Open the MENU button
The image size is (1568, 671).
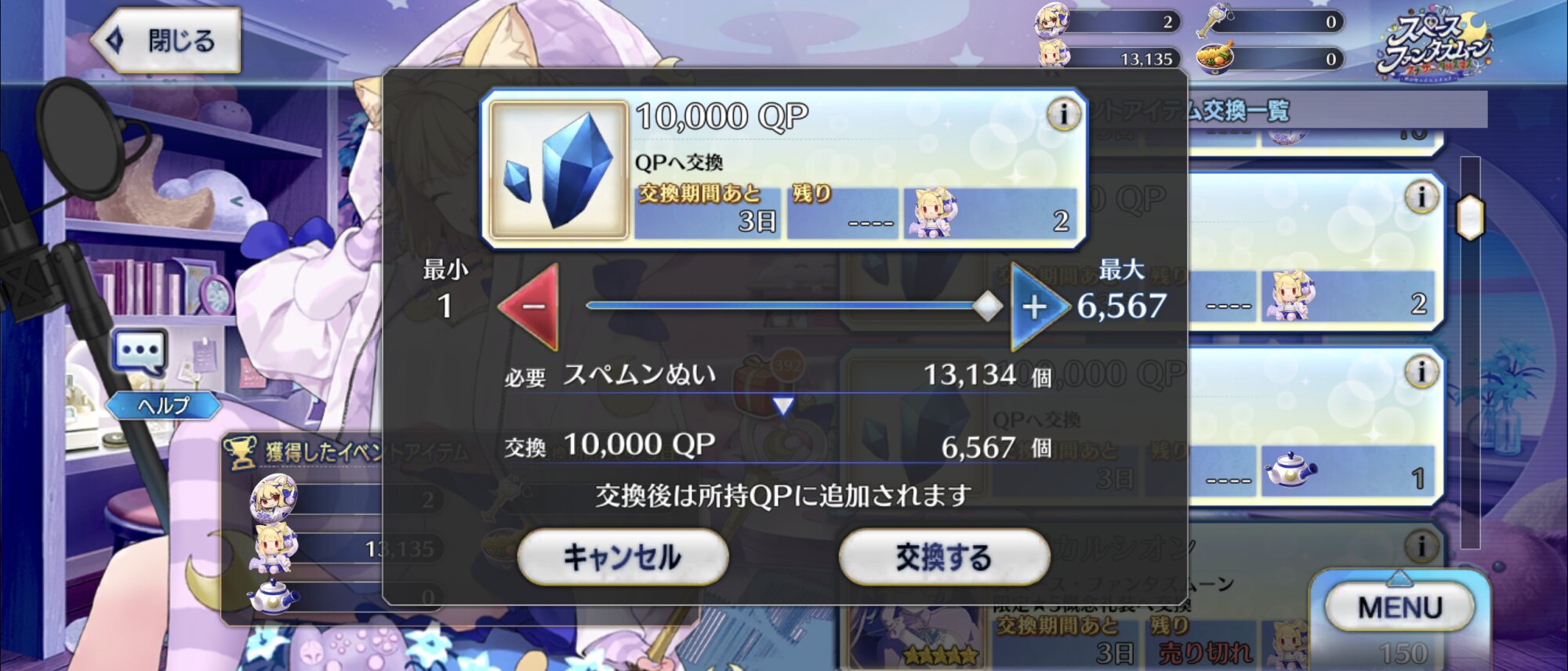pos(1399,608)
